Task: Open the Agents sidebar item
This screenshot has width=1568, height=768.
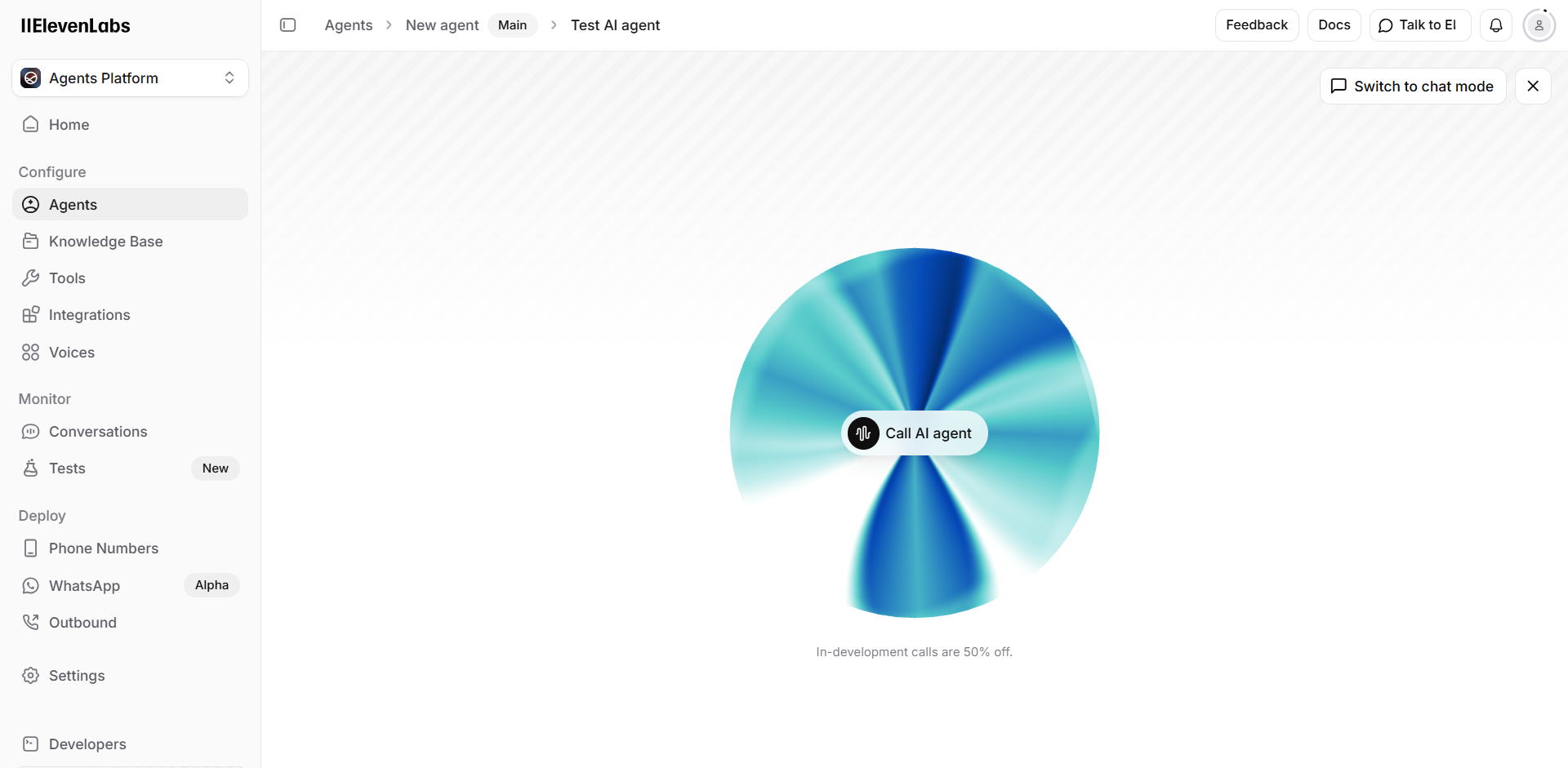Action: tap(130, 204)
